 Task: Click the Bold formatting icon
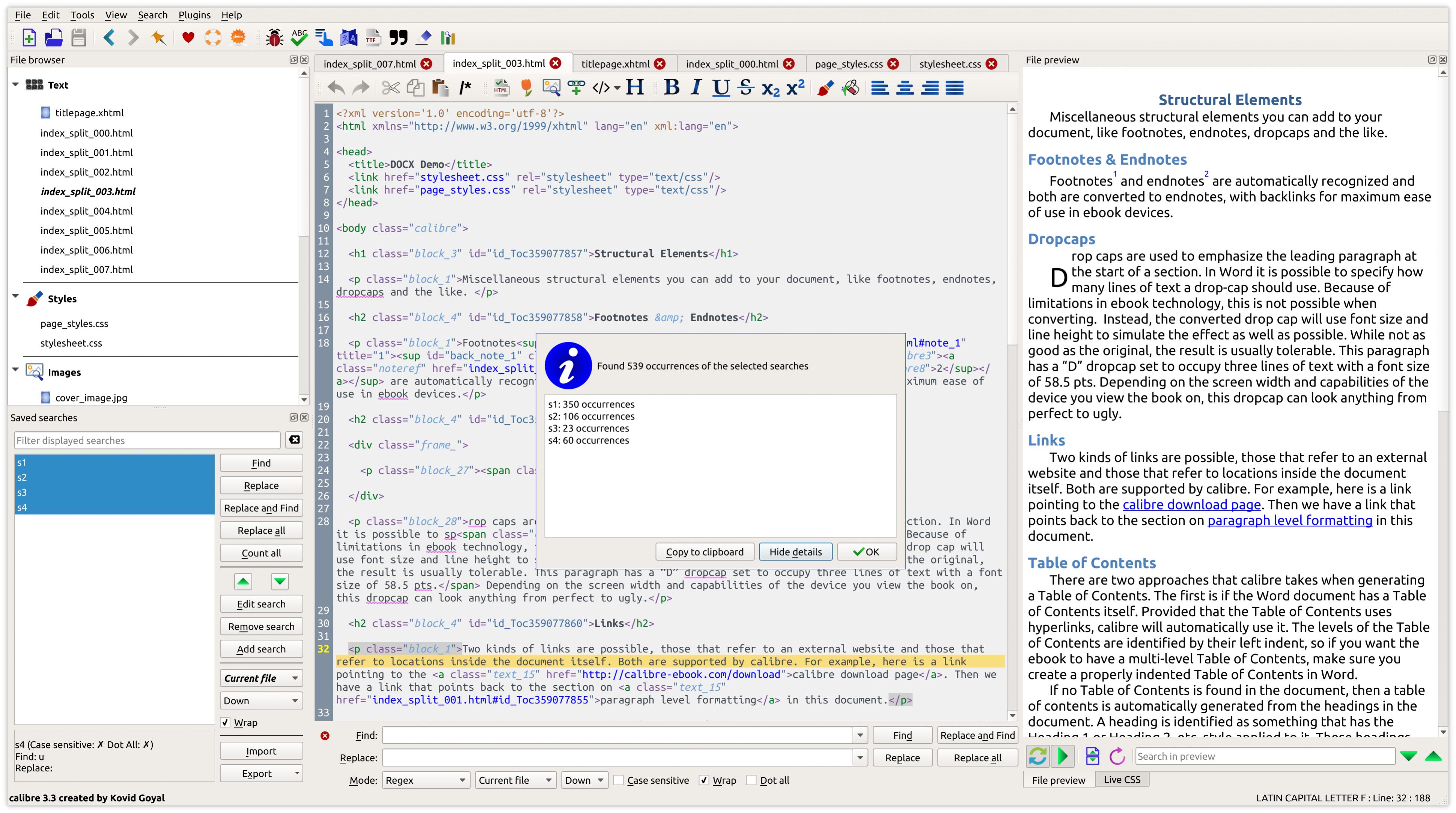point(672,87)
